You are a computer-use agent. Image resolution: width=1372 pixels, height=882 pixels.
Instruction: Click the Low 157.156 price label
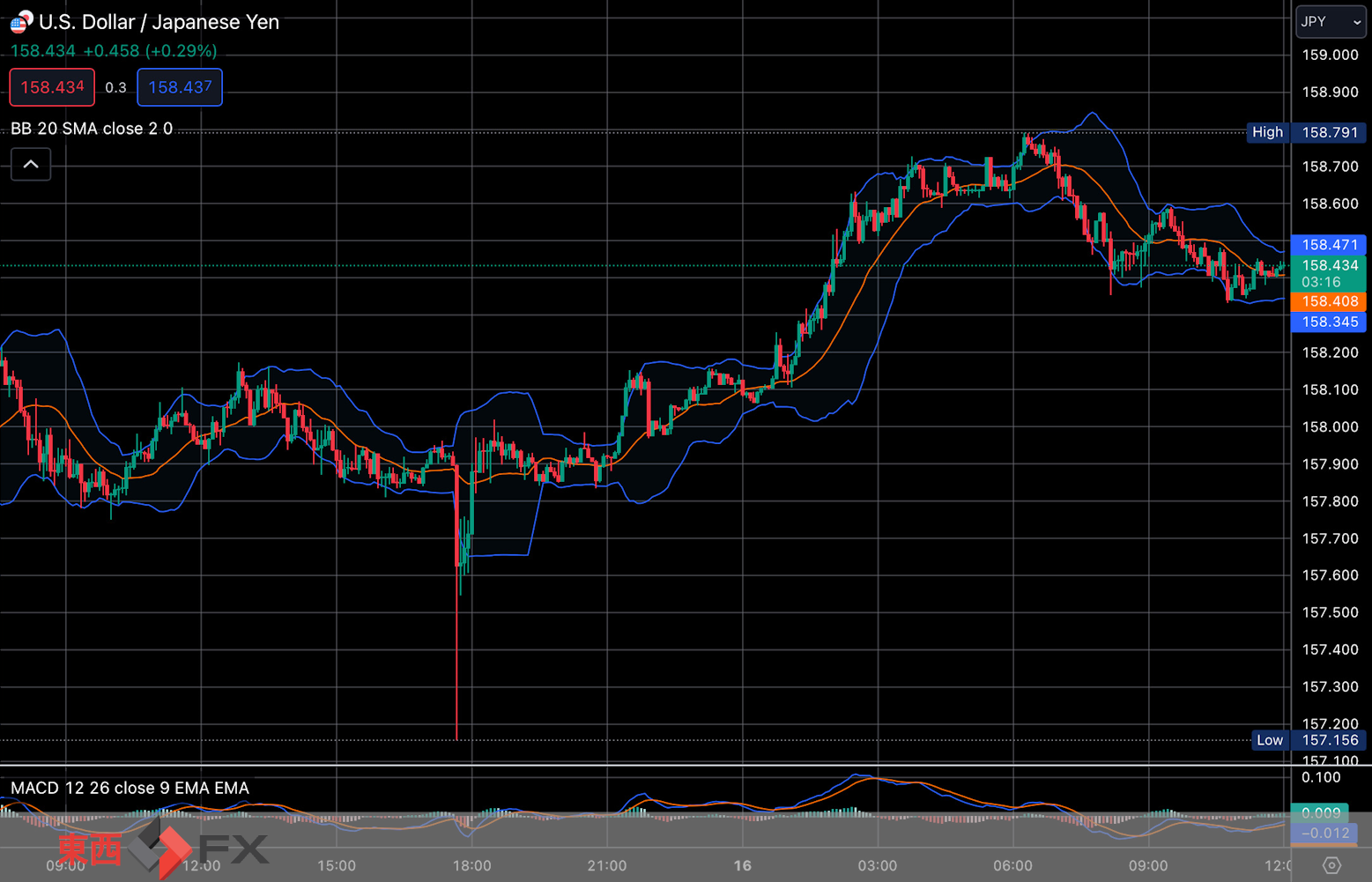point(1309,740)
